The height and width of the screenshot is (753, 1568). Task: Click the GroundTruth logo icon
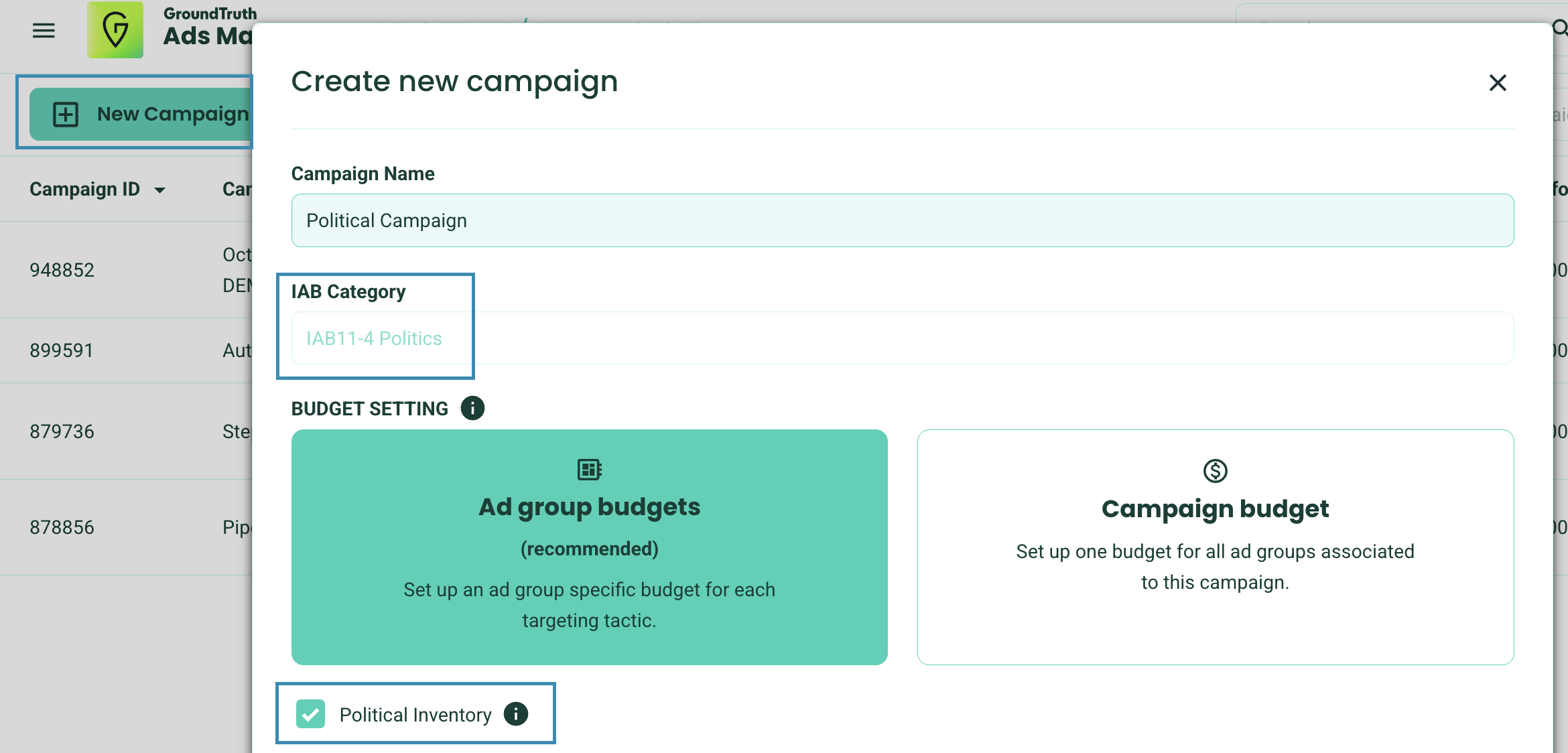pos(115,30)
